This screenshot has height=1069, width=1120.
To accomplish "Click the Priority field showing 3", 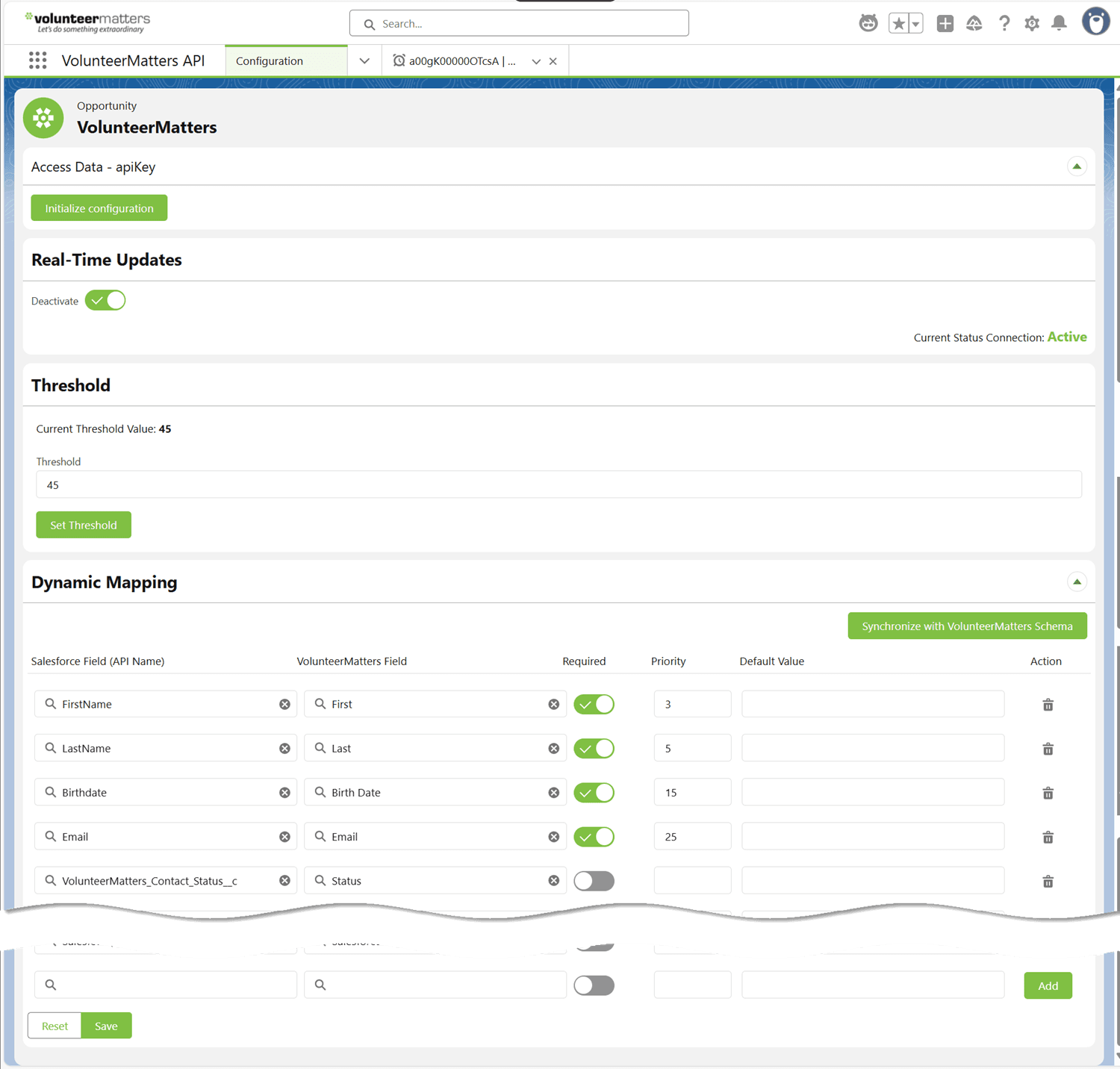I will [x=692, y=704].
